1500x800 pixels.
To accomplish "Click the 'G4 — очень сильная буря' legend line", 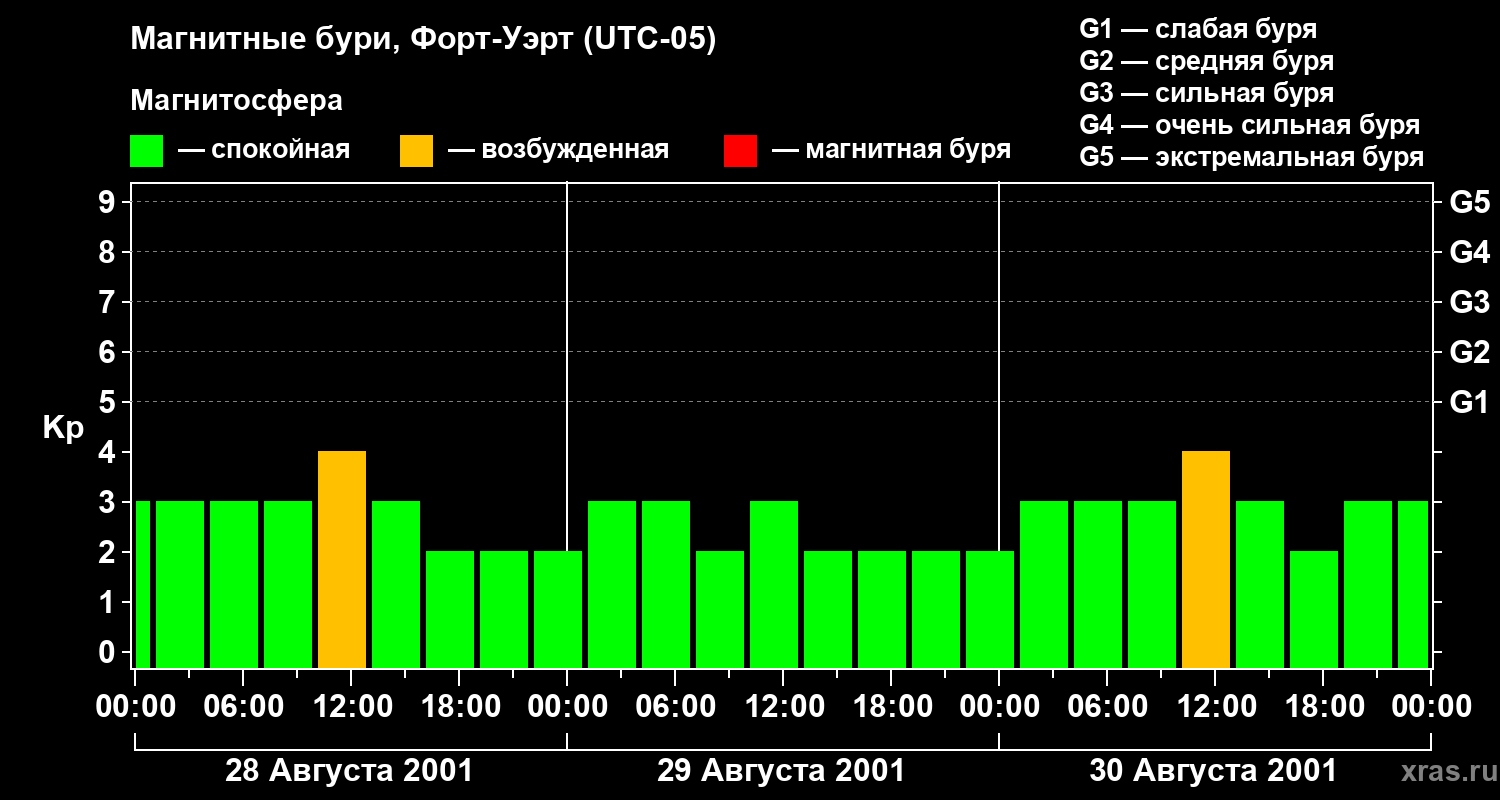I will click(1250, 125).
